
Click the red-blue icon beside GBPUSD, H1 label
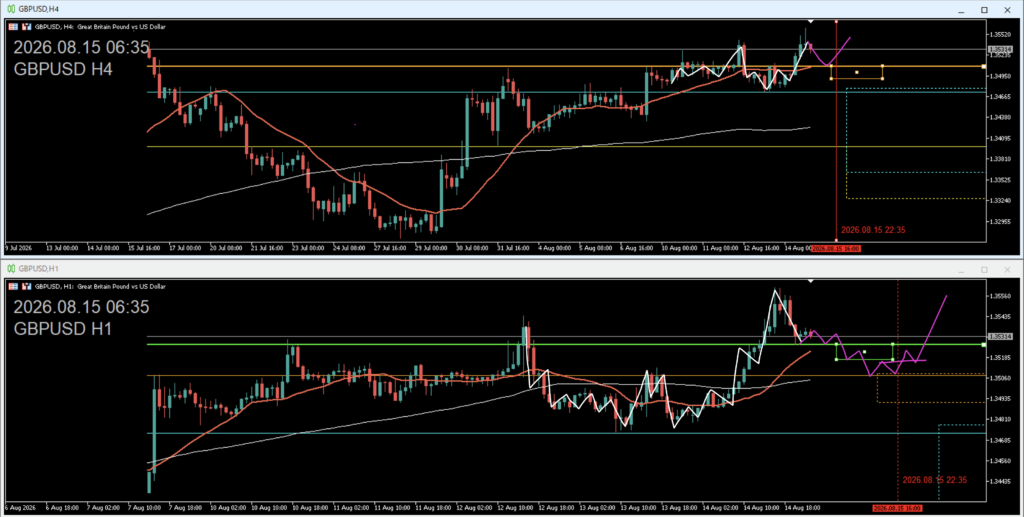pos(27,287)
